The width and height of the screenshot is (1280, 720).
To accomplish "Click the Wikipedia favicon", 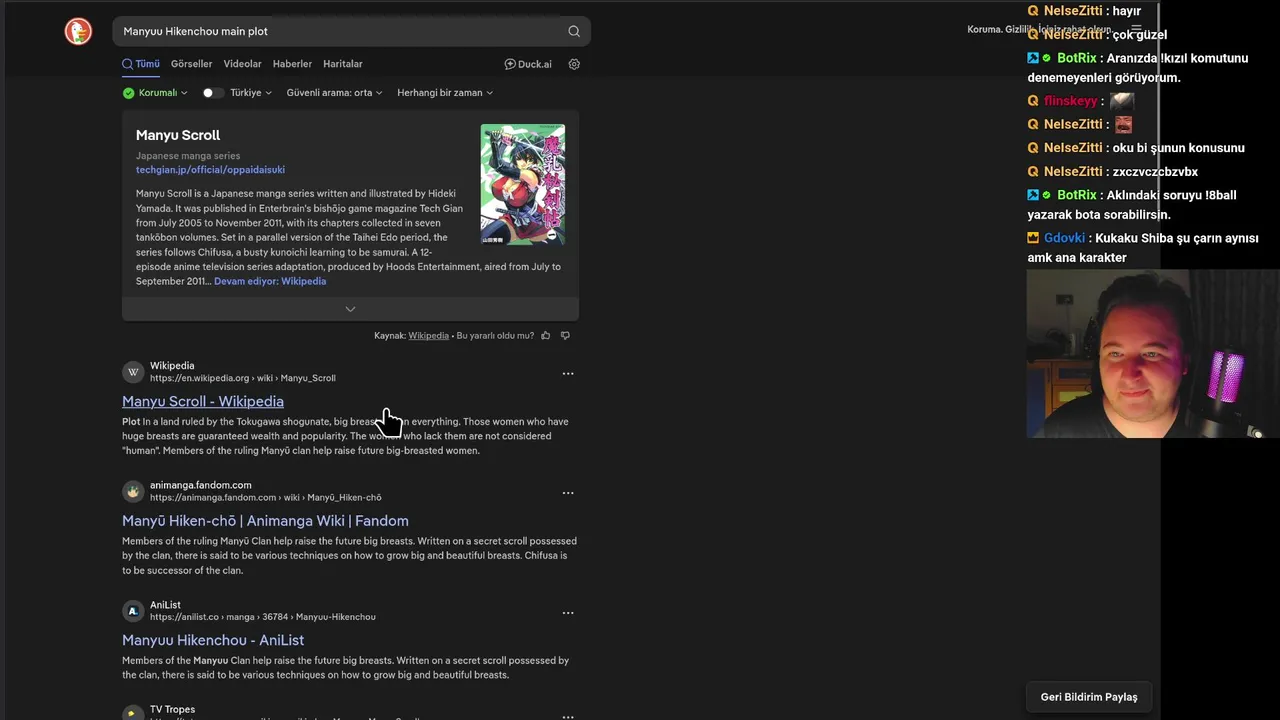I will 133,372.
